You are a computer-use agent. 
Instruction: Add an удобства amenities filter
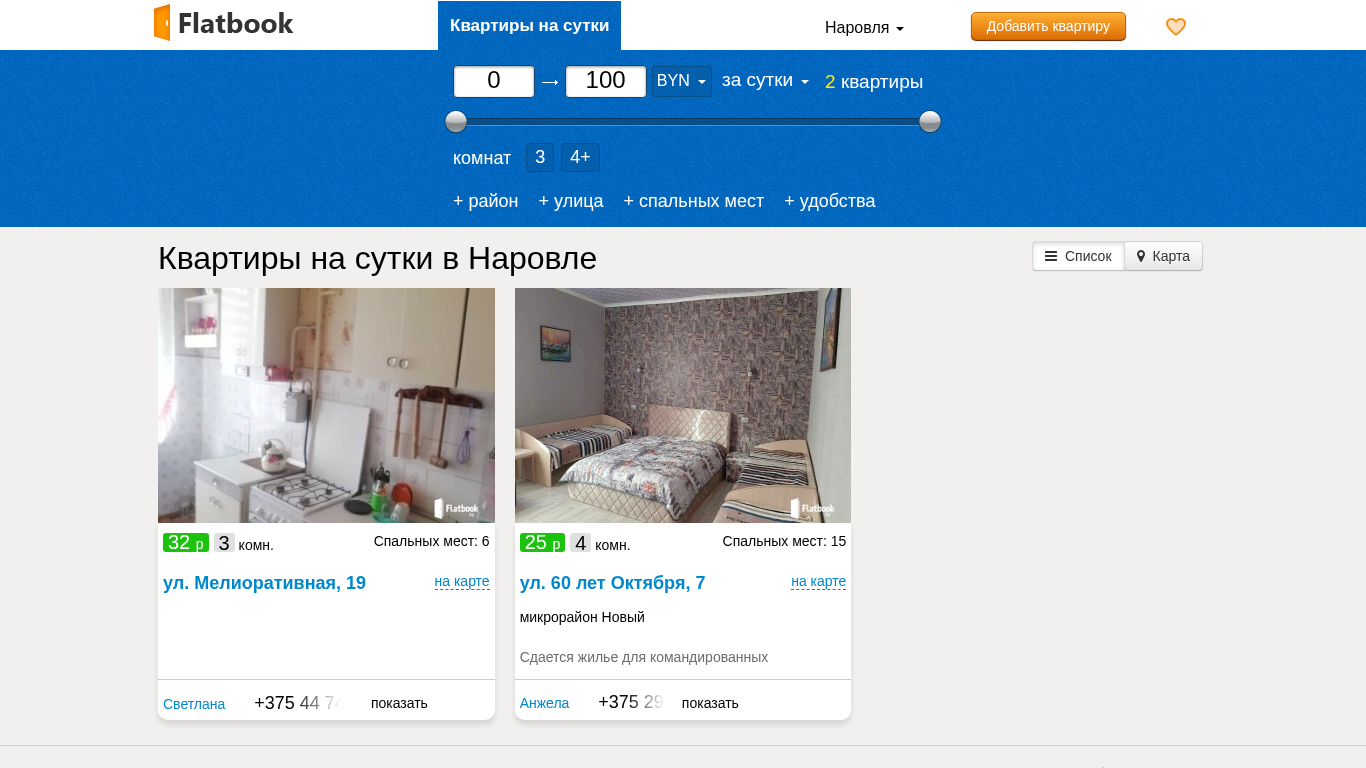coord(829,201)
